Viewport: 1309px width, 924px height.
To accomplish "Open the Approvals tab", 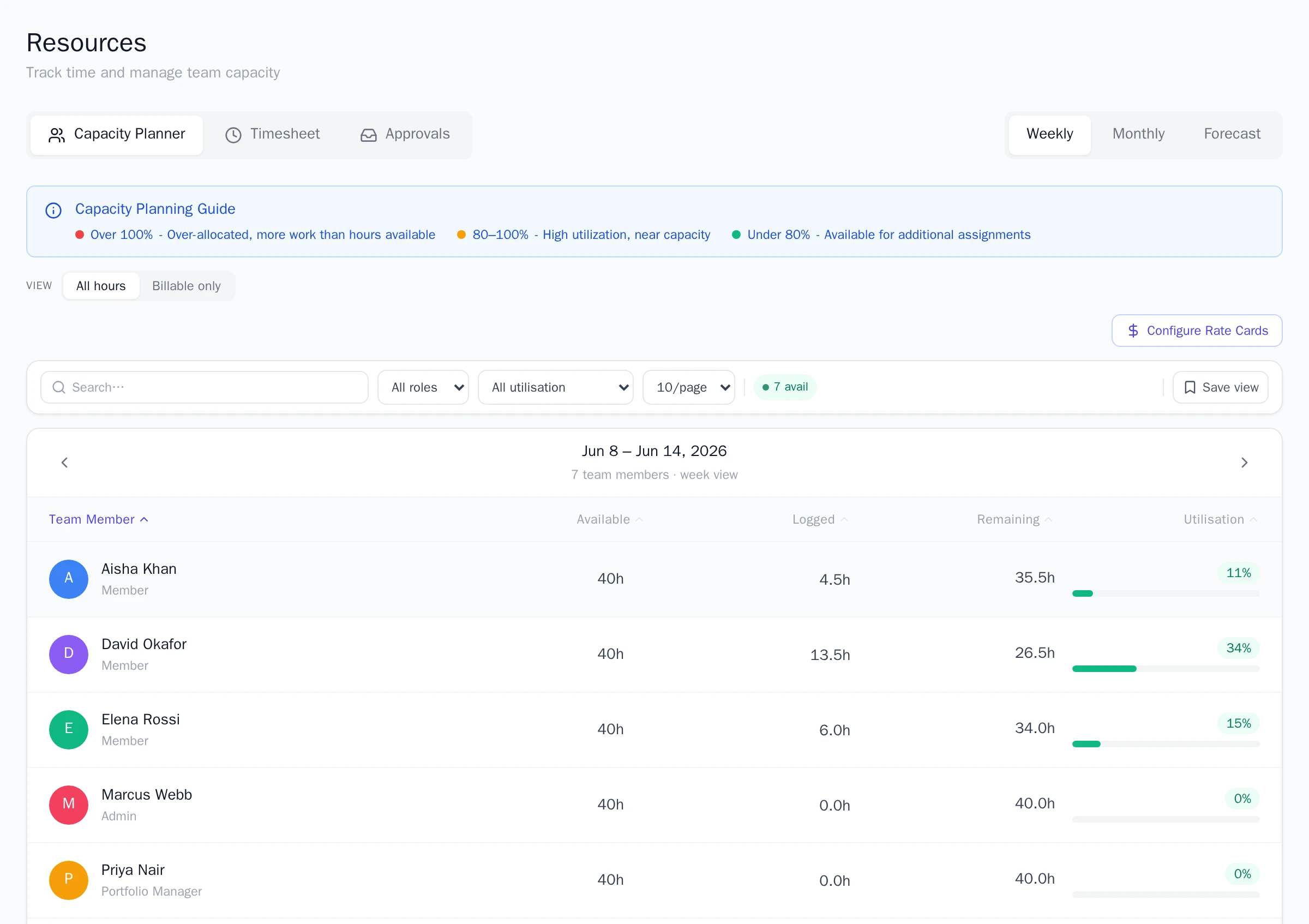I will [405, 135].
